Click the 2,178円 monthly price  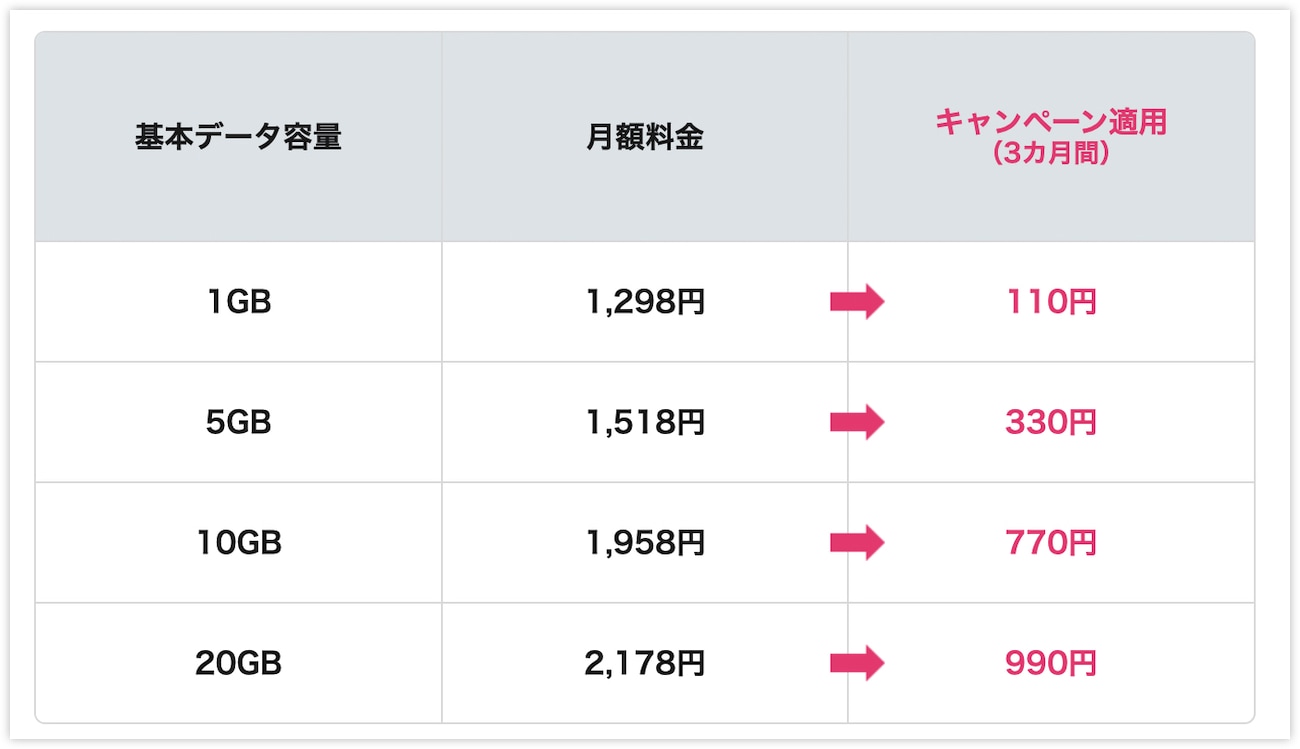[645, 663]
